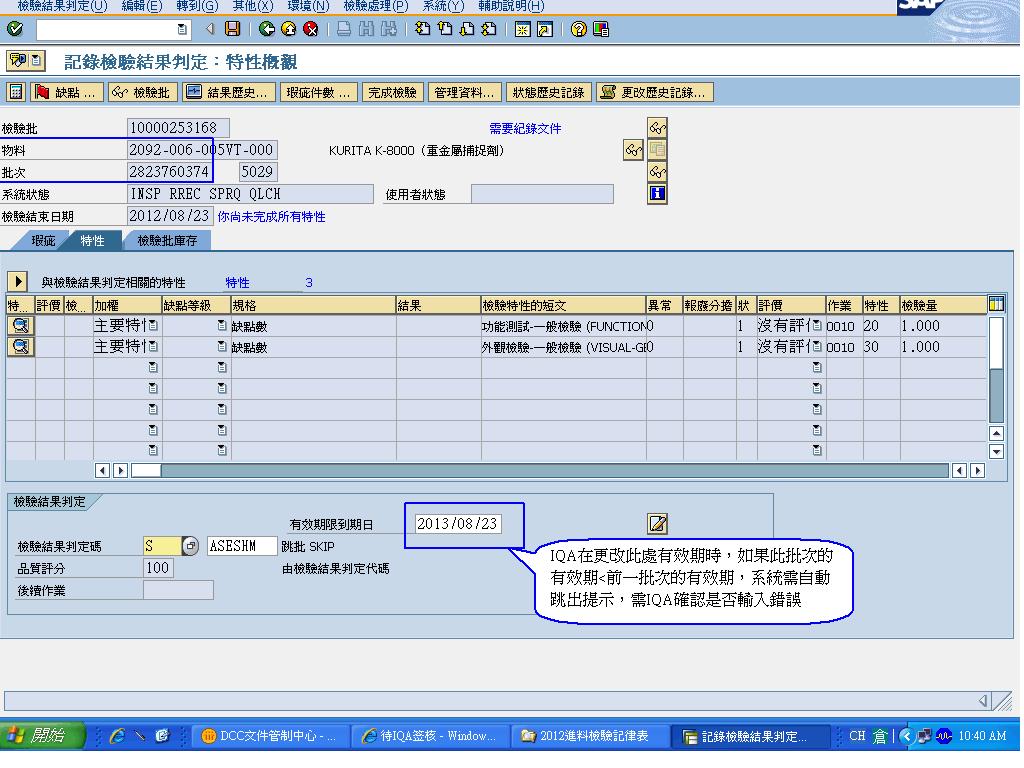
Task: Click the red Cancel icon
Action: 311,29
